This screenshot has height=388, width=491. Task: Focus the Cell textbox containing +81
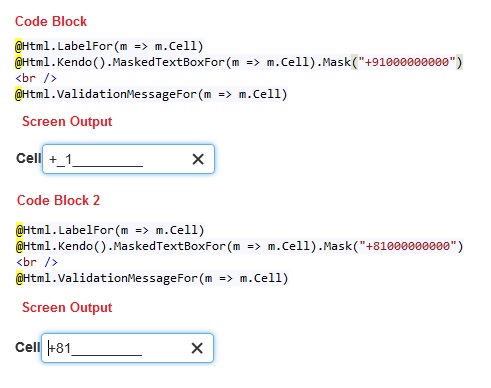(x=127, y=348)
